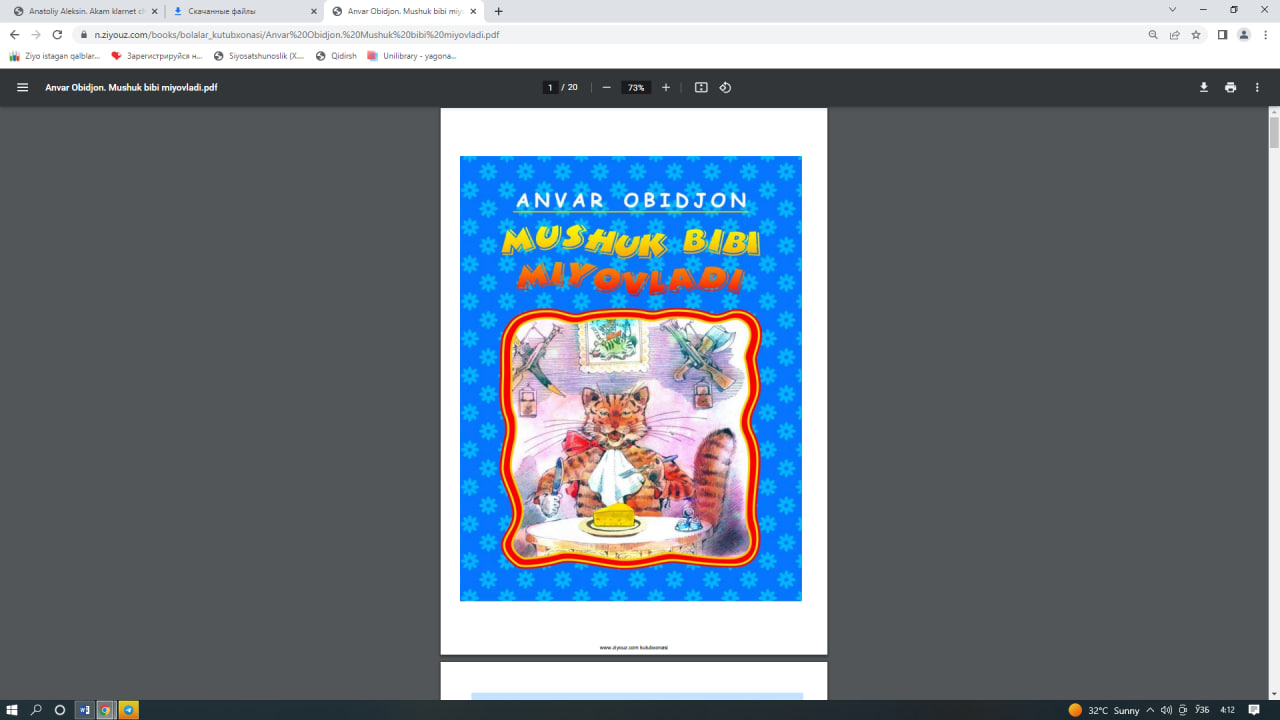Click the vertical scrollbar thumb
The width and height of the screenshot is (1280, 720).
[x=1274, y=132]
